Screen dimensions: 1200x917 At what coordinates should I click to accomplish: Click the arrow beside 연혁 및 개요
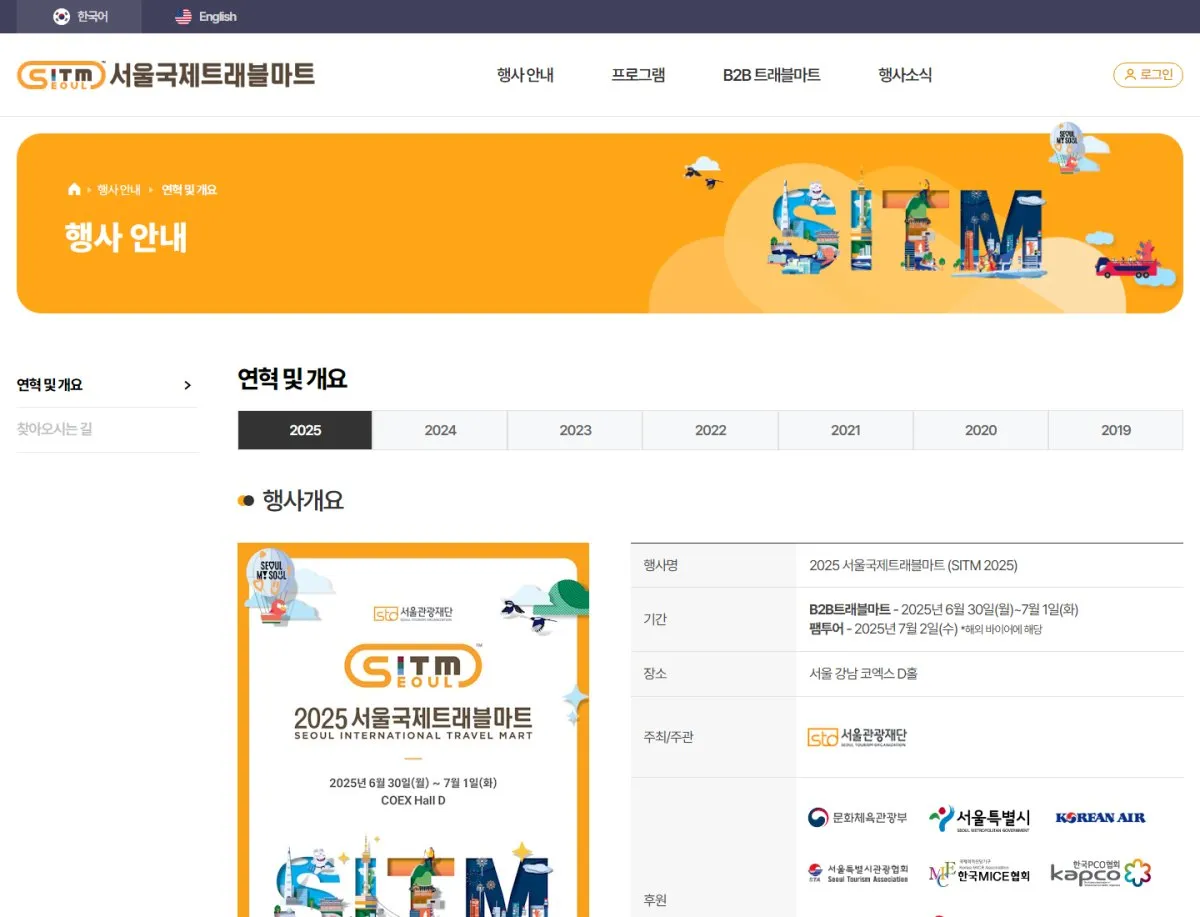(x=187, y=385)
